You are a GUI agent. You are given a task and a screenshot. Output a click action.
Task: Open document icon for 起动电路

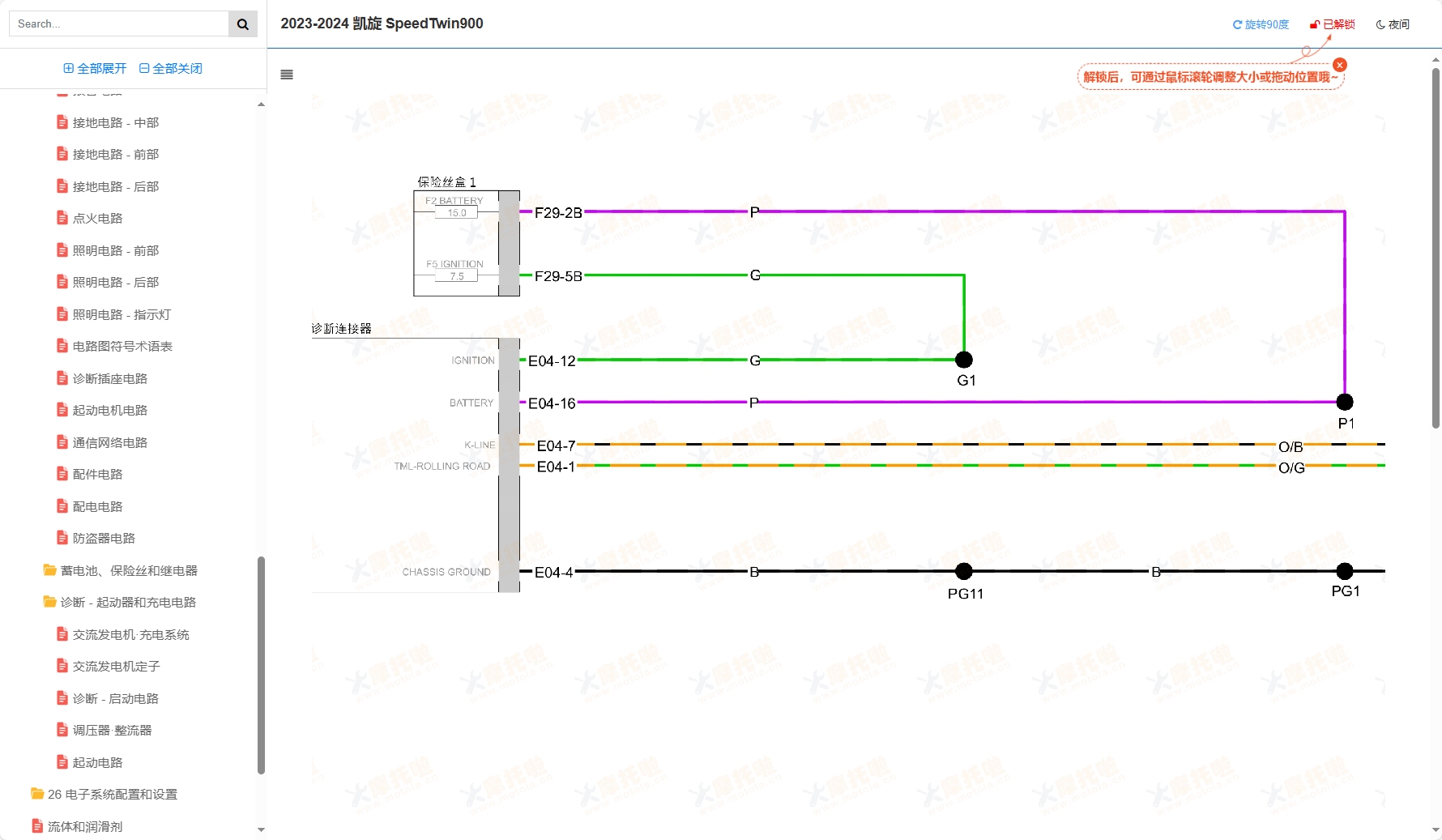(62, 762)
